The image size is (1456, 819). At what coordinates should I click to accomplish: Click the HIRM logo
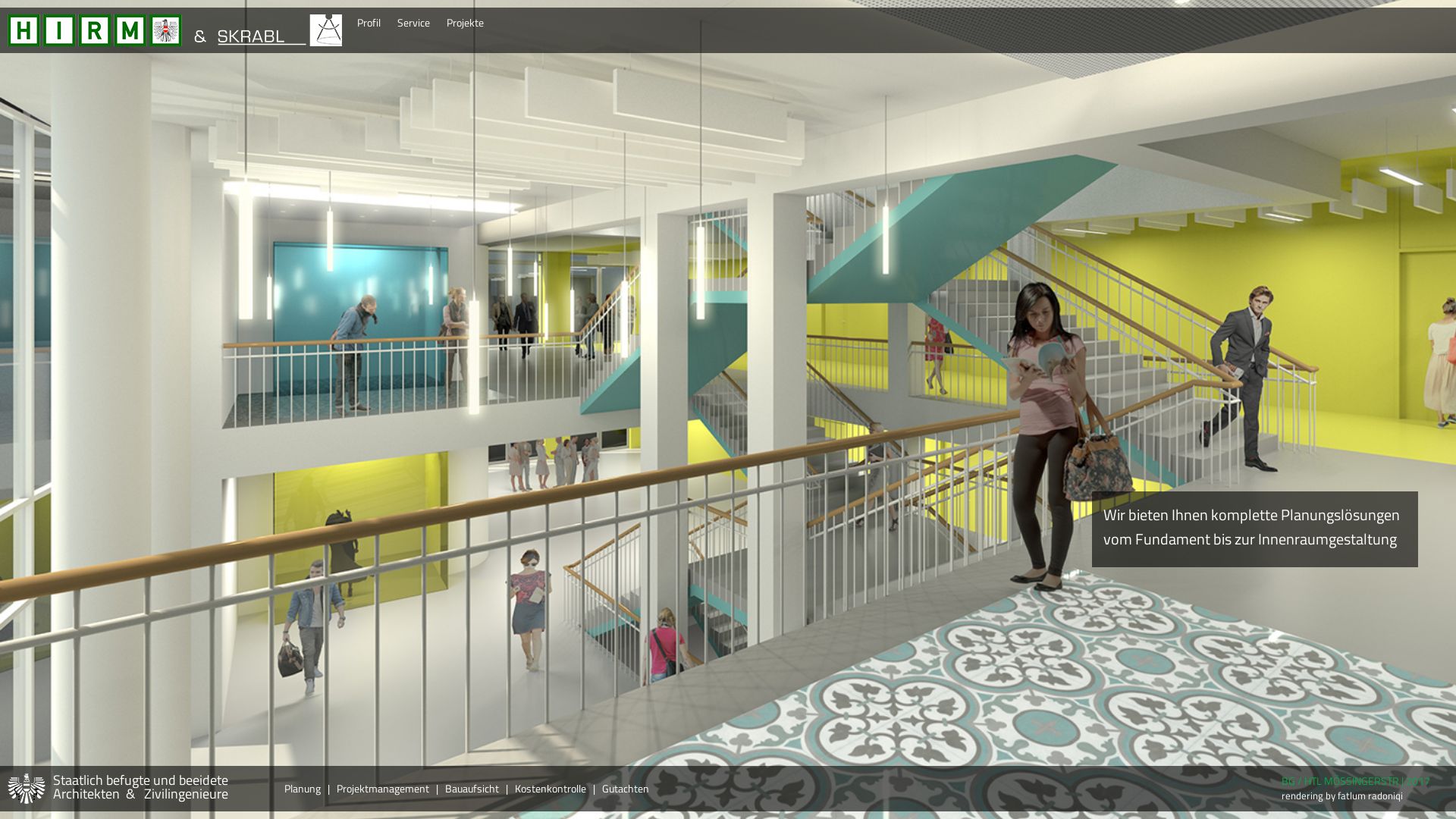pos(95,30)
